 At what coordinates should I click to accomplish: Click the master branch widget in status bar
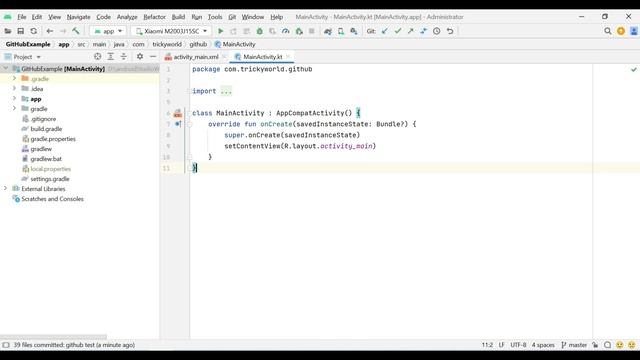point(574,345)
